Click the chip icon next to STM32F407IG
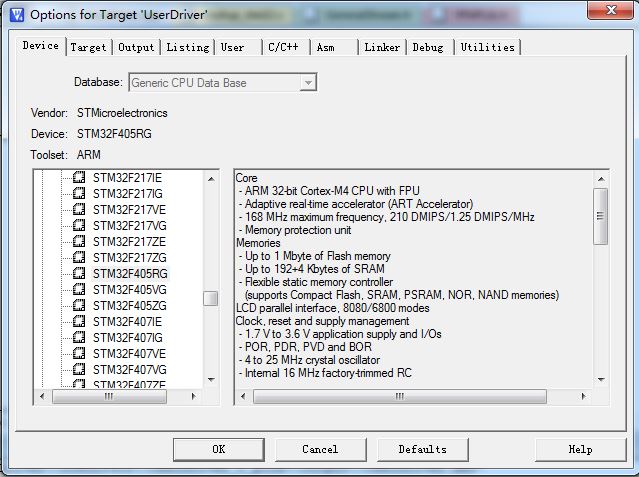 [x=79, y=337]
